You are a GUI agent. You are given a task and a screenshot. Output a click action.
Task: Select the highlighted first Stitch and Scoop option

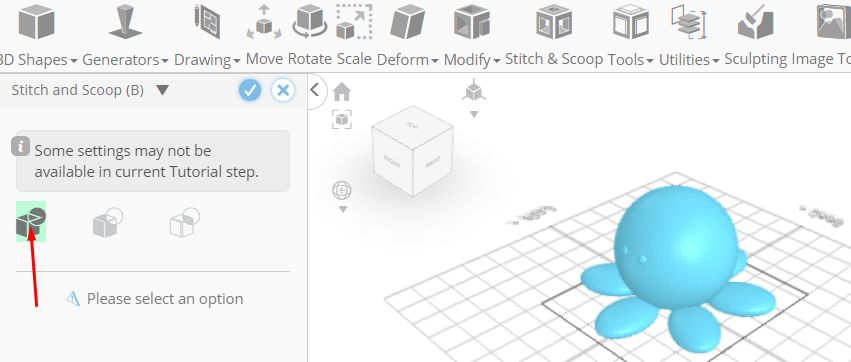[31, 221]
